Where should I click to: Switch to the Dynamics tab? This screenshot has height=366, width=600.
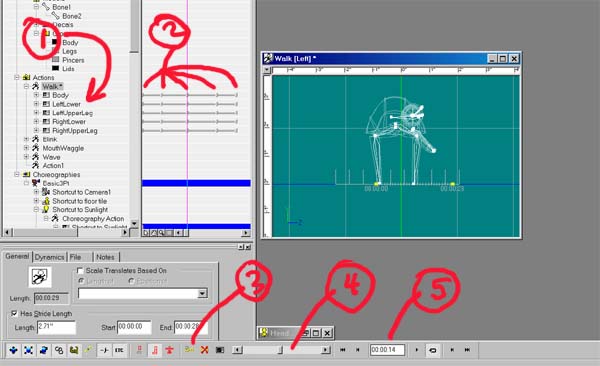(49, 257)
